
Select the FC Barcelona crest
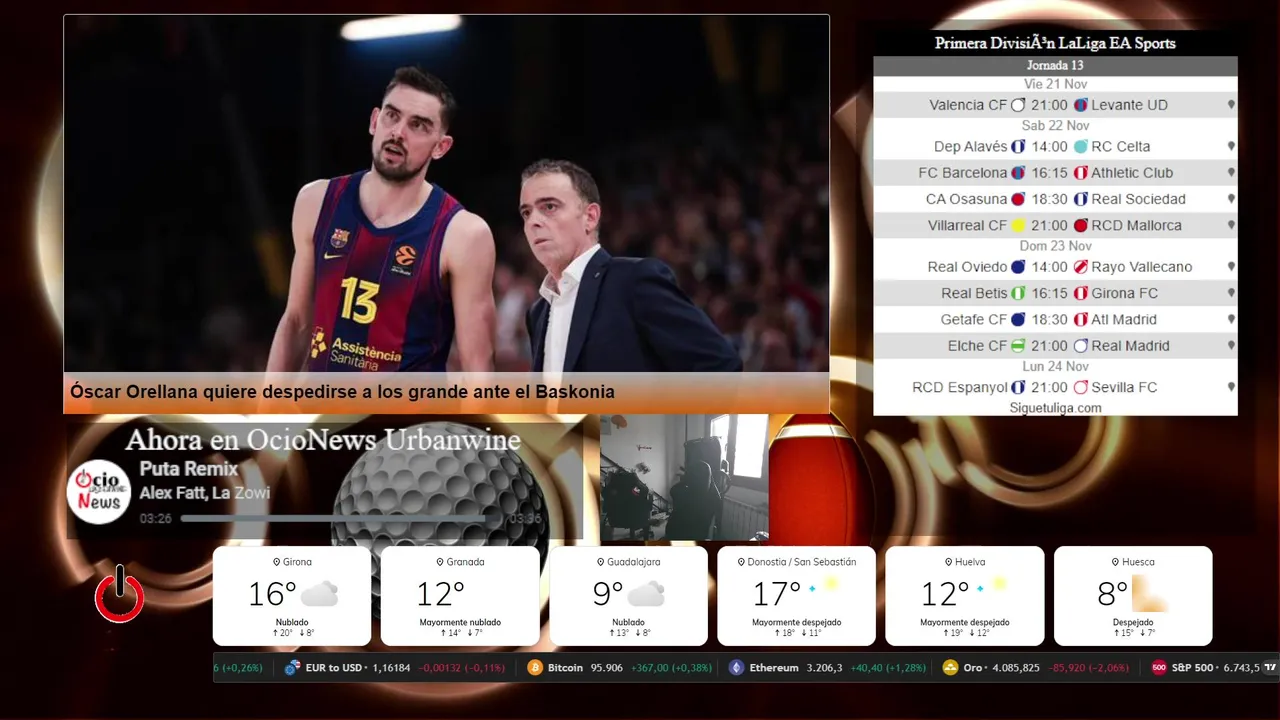click(1018, 173)
